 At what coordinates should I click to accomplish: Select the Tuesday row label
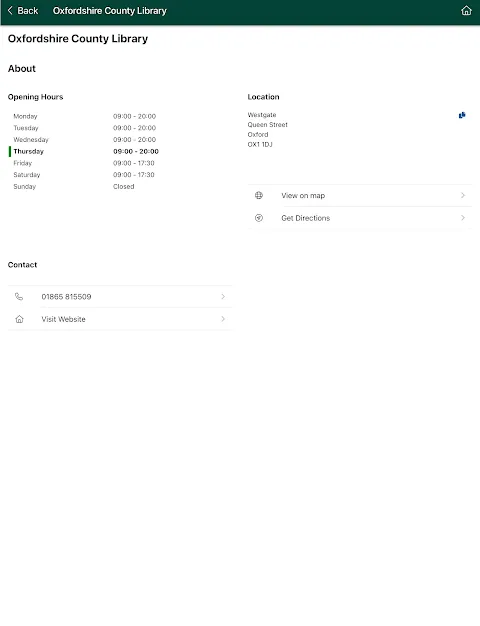(26, 128)
